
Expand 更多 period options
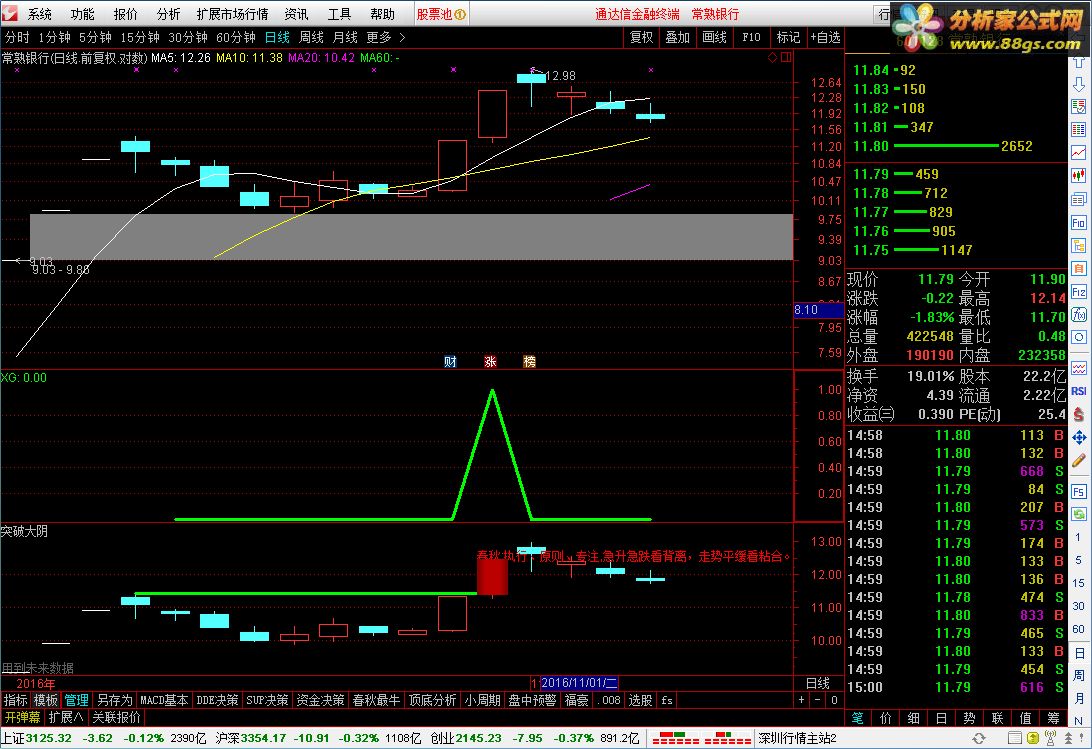(386, 37)
